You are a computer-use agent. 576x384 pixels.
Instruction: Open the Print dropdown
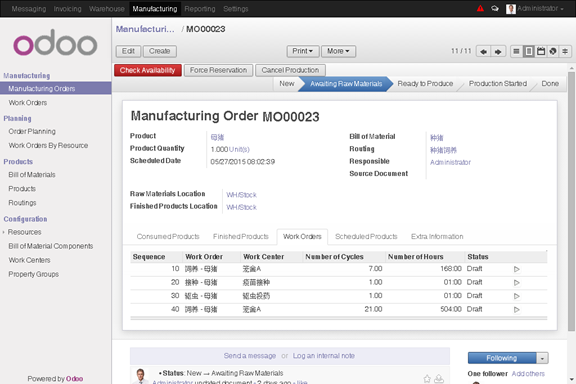302,51
